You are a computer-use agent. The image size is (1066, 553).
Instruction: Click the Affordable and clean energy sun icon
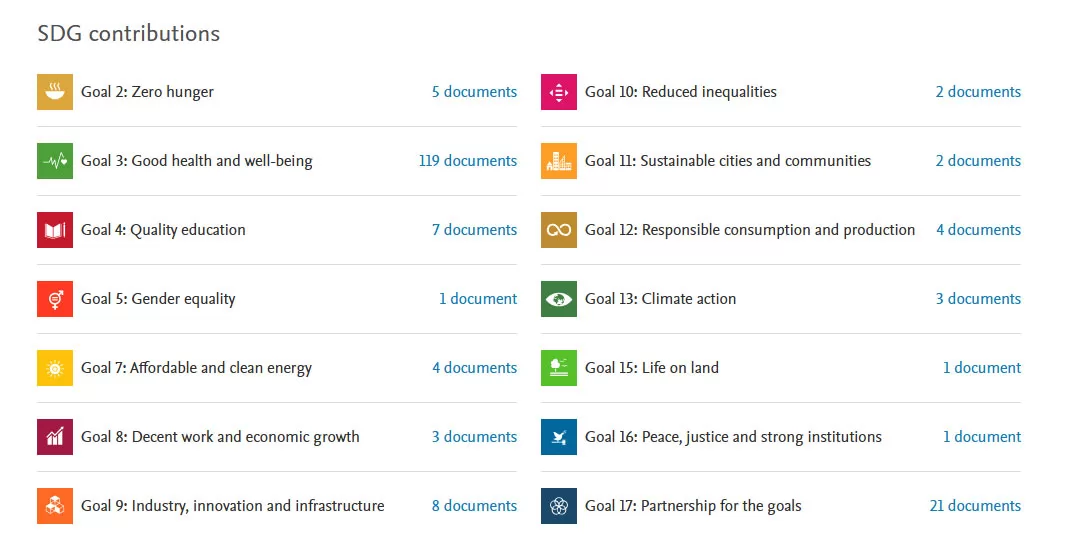[55, 368]
